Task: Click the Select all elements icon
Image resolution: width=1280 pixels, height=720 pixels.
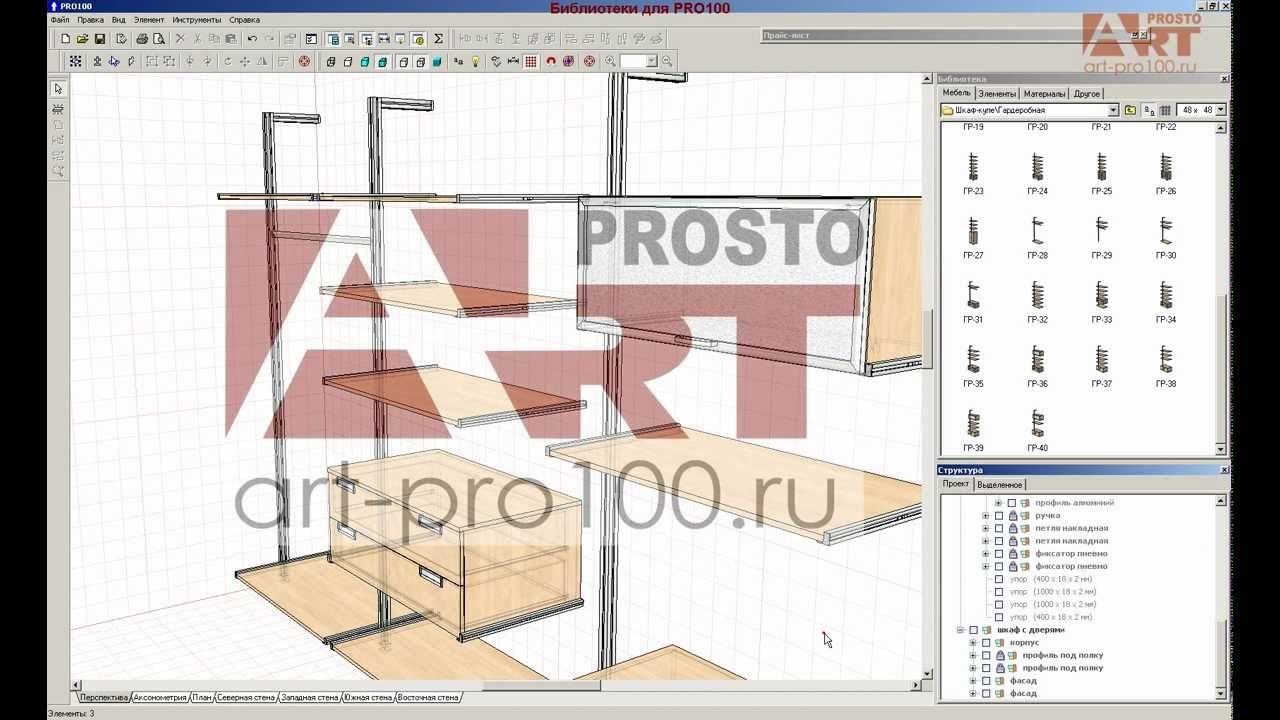Action: coord(75,61)
